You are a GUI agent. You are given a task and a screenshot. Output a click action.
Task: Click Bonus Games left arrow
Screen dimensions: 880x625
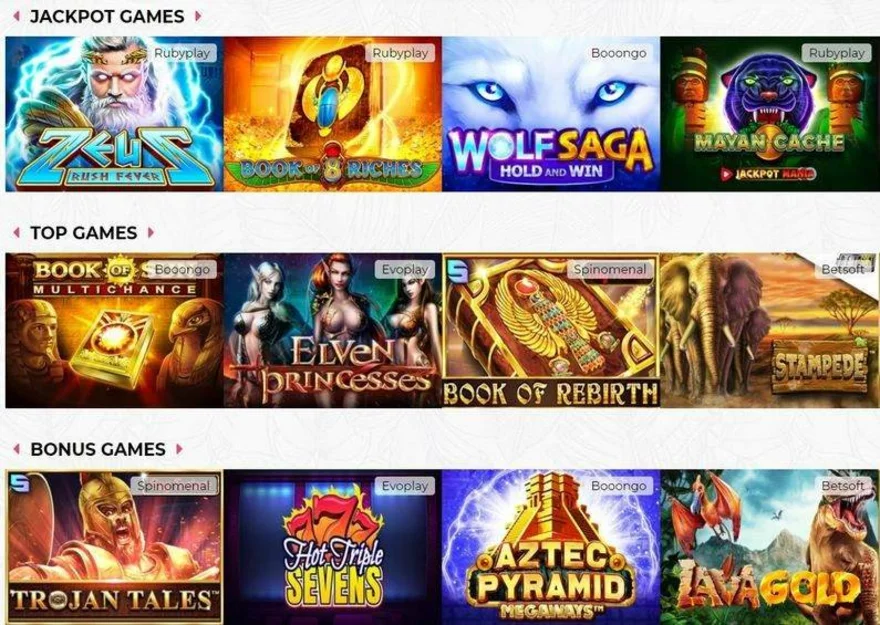[17, 449]
